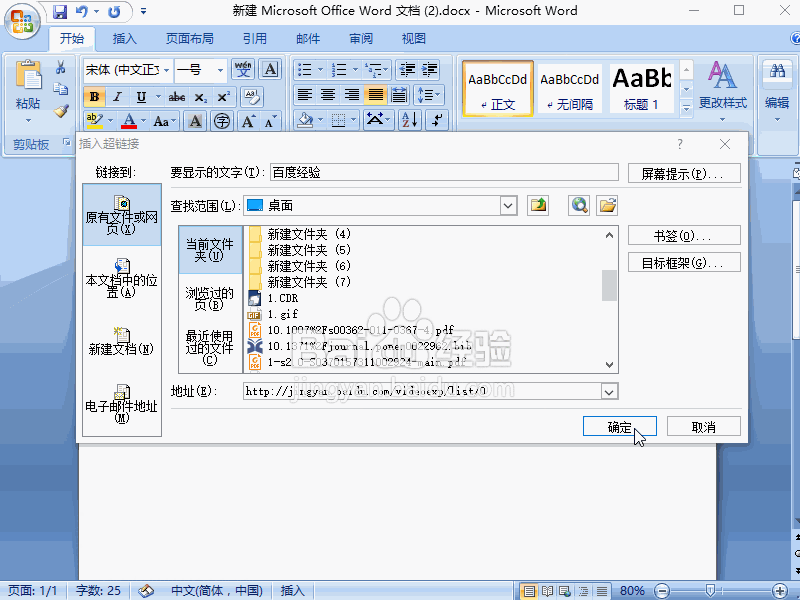The image size is (800, 600).
Task: Click the Save icon in quick access toolbar
Action: click(x=60, y=11)
